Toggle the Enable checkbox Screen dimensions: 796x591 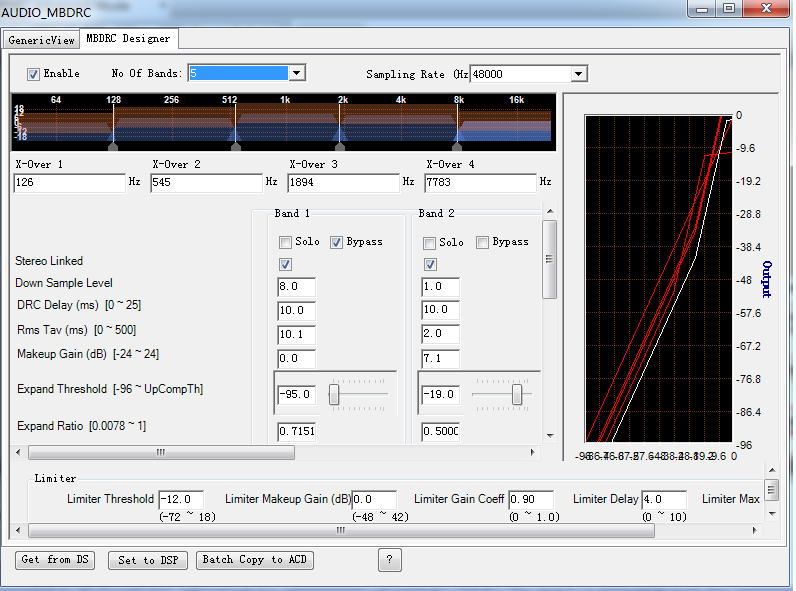tap(33, 74)
